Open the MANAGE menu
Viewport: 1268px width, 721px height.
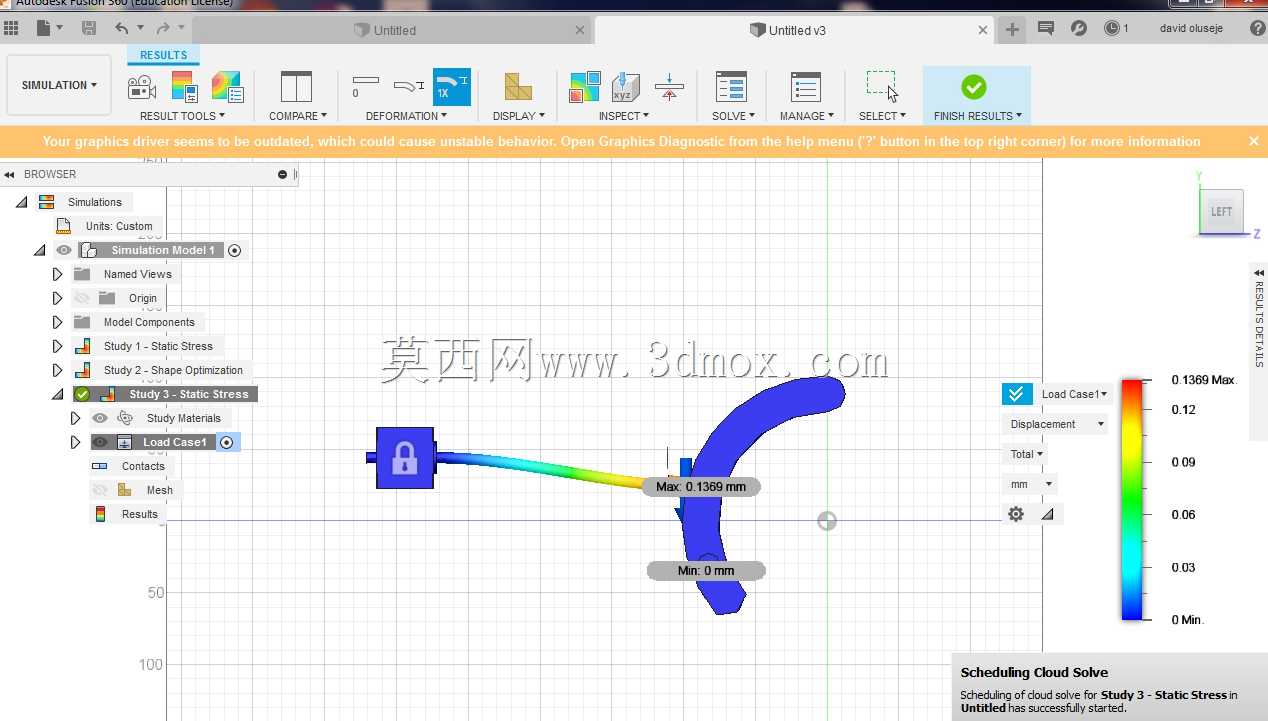(806, 116)
